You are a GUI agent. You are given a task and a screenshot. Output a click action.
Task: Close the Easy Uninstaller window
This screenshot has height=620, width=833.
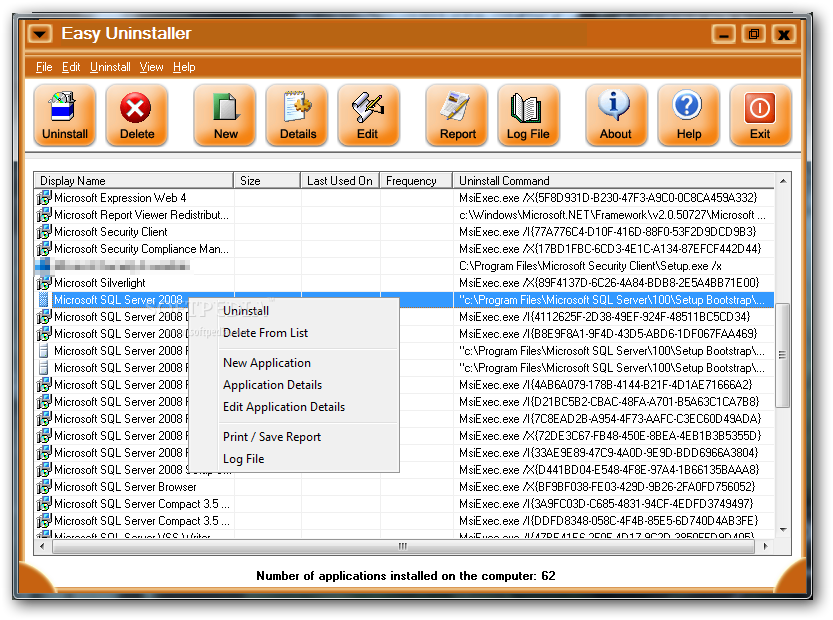(784, 35)
